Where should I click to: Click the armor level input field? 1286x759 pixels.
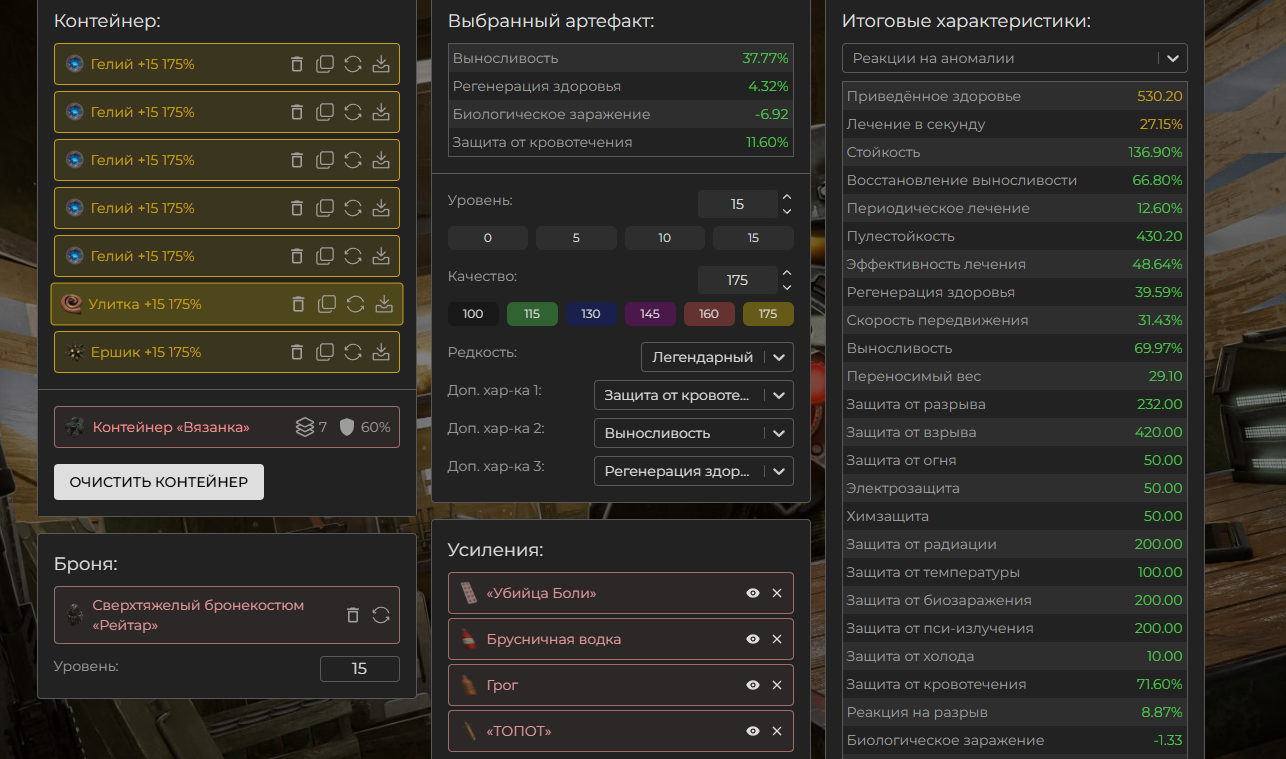point(359,669)
